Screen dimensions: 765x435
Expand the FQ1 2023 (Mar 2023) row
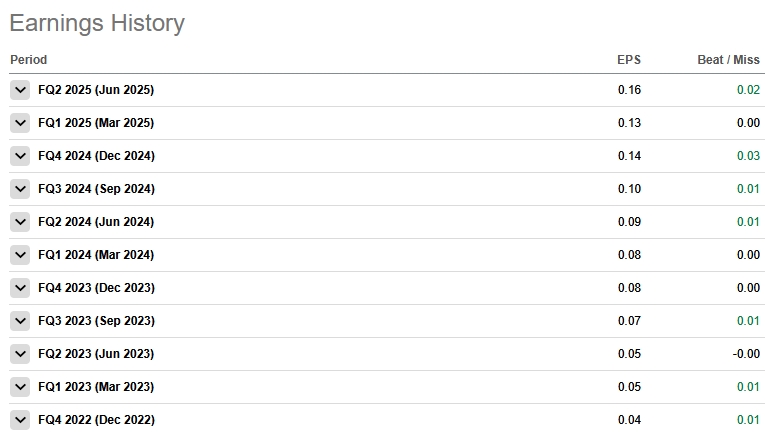[20, 387]
